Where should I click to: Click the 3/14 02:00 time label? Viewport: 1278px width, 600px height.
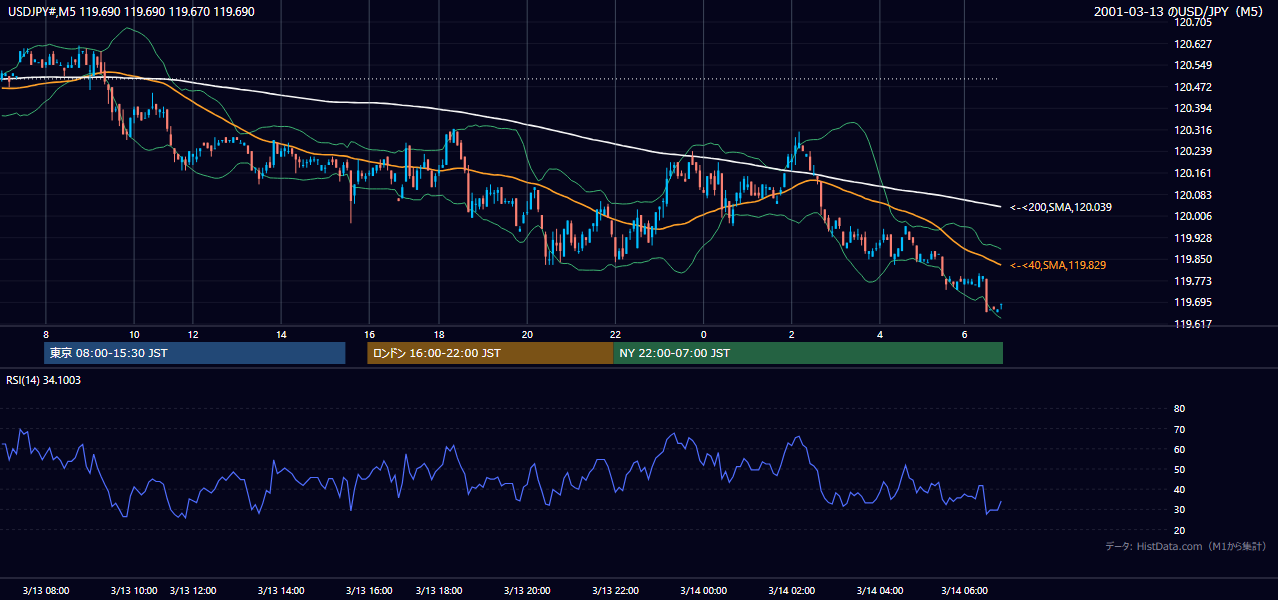click(793, 591)
